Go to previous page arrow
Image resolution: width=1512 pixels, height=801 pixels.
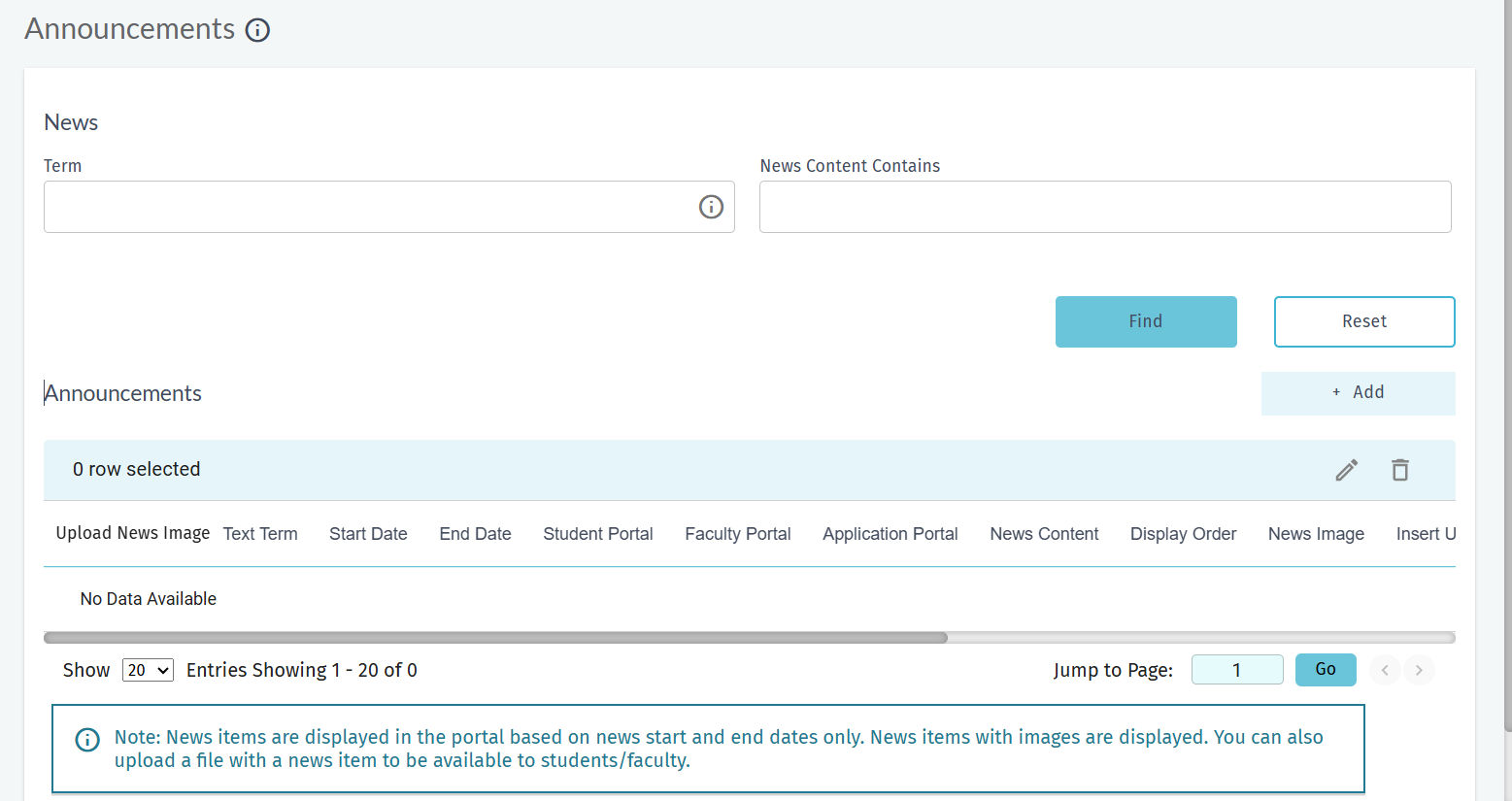pyautogui.click(x=1385, y=670)
